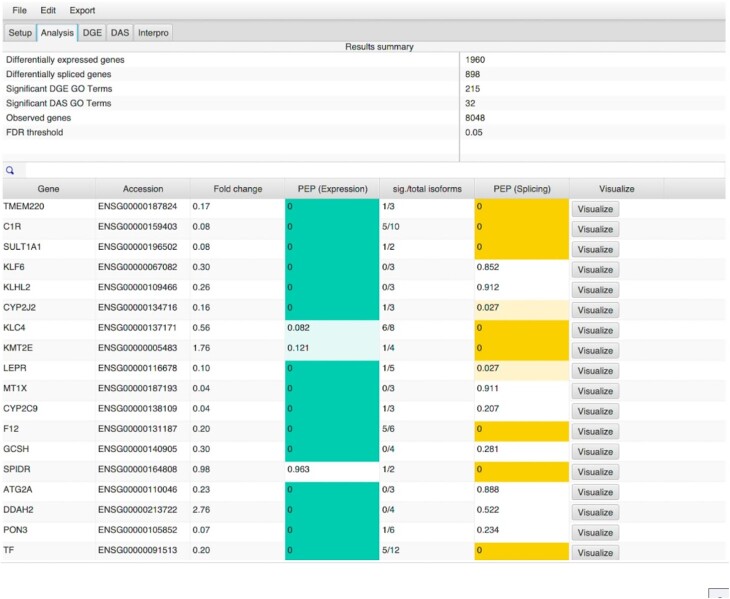
Task: Visualize the KLF6 gene row
Action: tap(595, 270)
